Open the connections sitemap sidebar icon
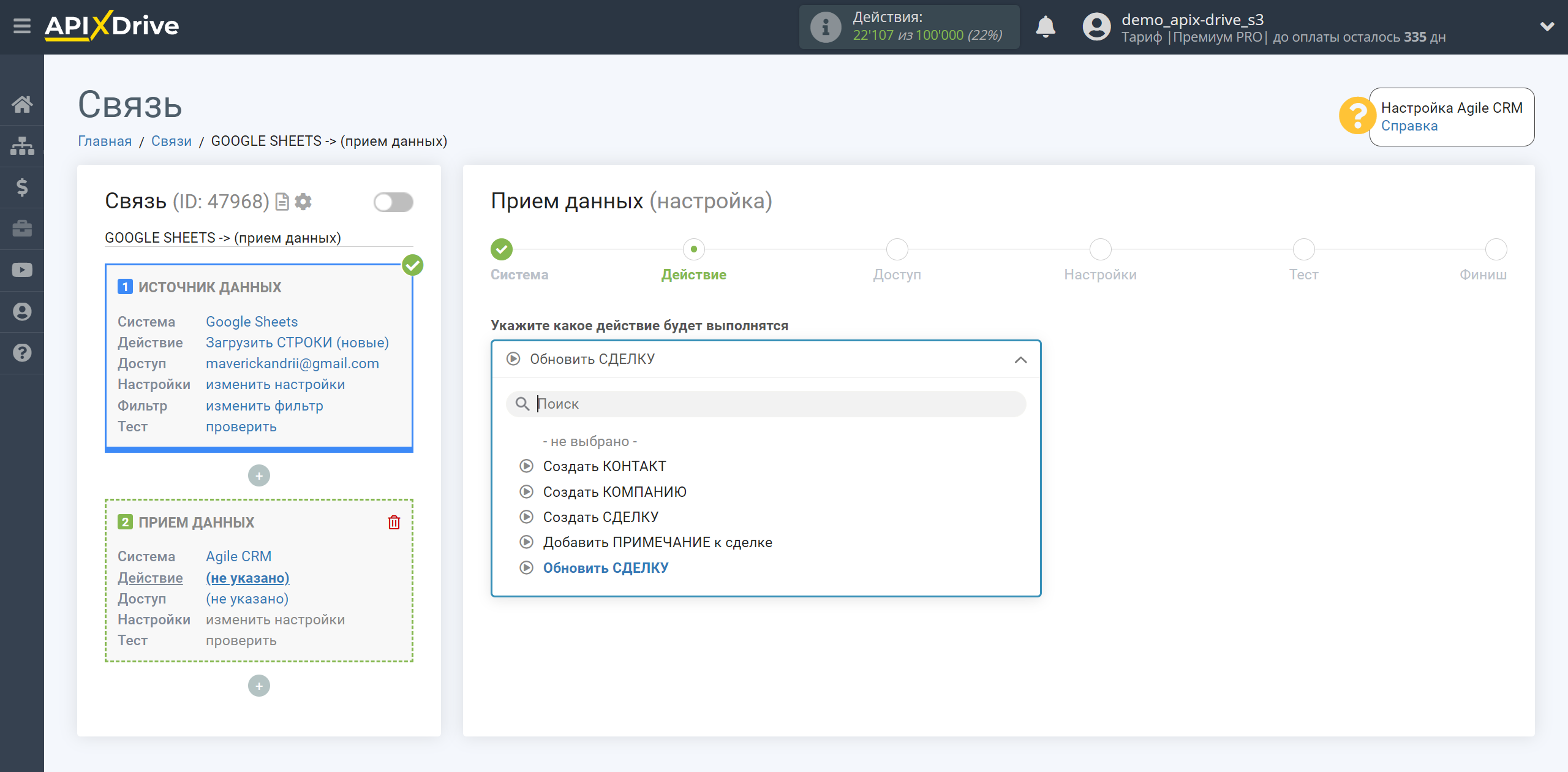The width and height of the screenshot is (1568, 772). (22, 146)
